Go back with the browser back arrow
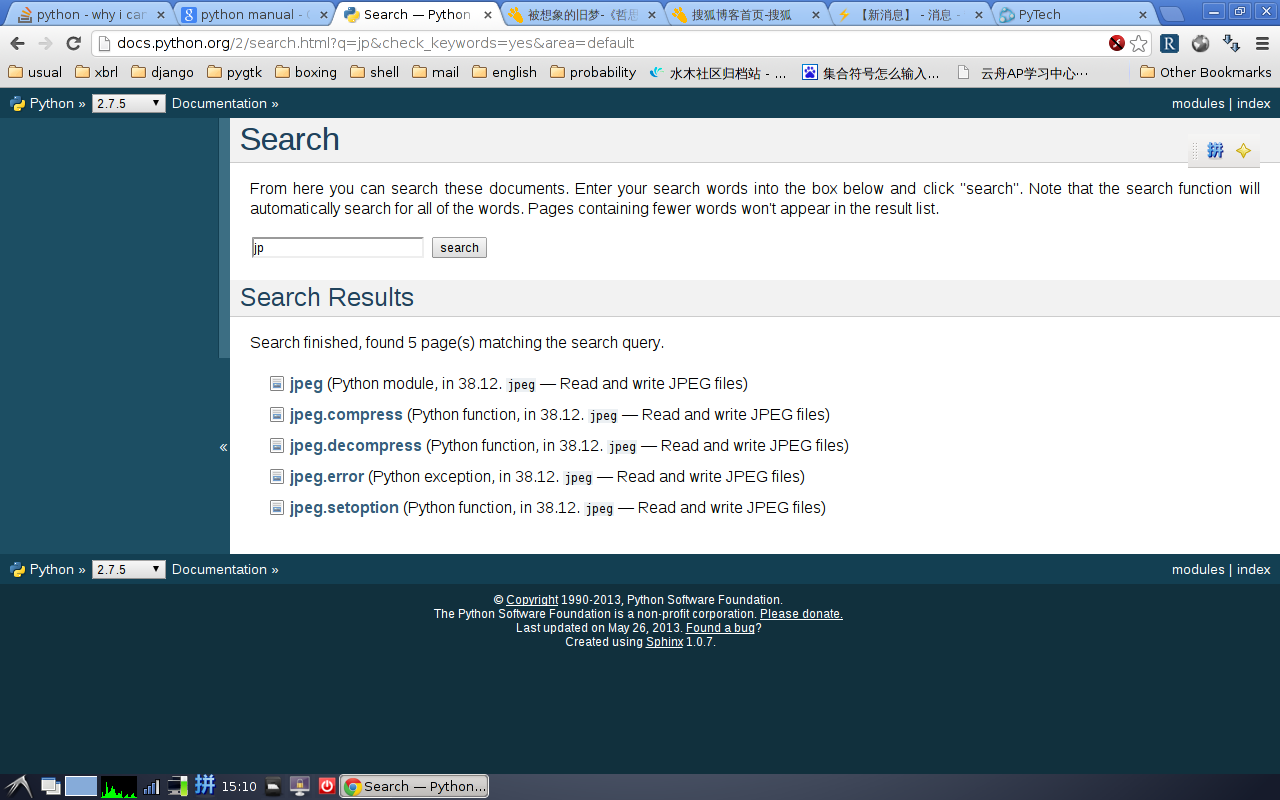Screen dimensions: 1280x800 (x=17, y=43)
